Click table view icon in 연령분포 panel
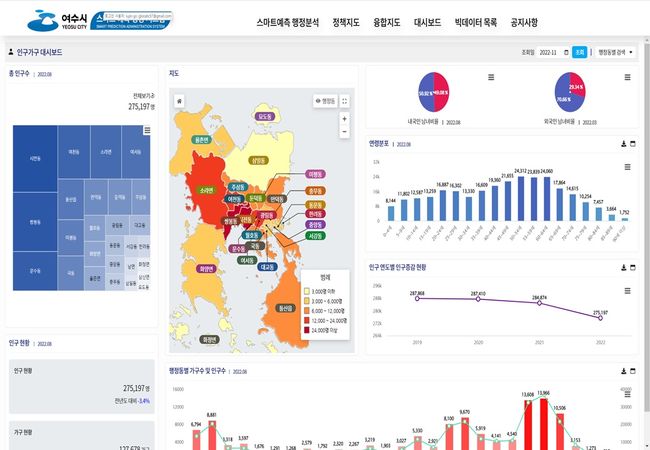This screenshot has height=450, width=650. [632, 144]
